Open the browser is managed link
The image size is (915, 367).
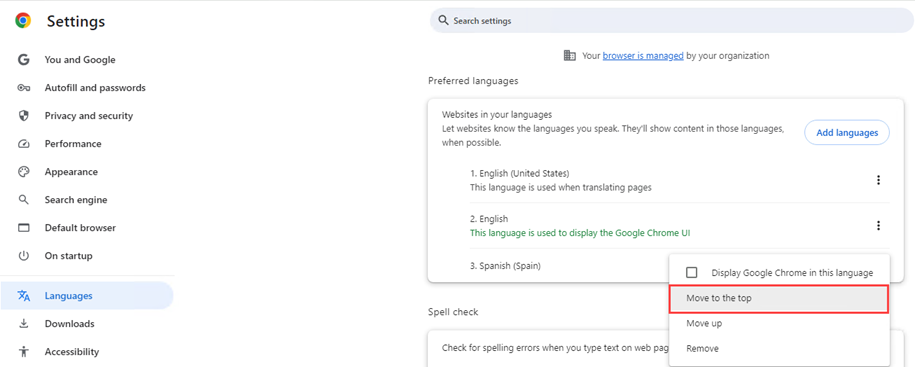(643, 55)
